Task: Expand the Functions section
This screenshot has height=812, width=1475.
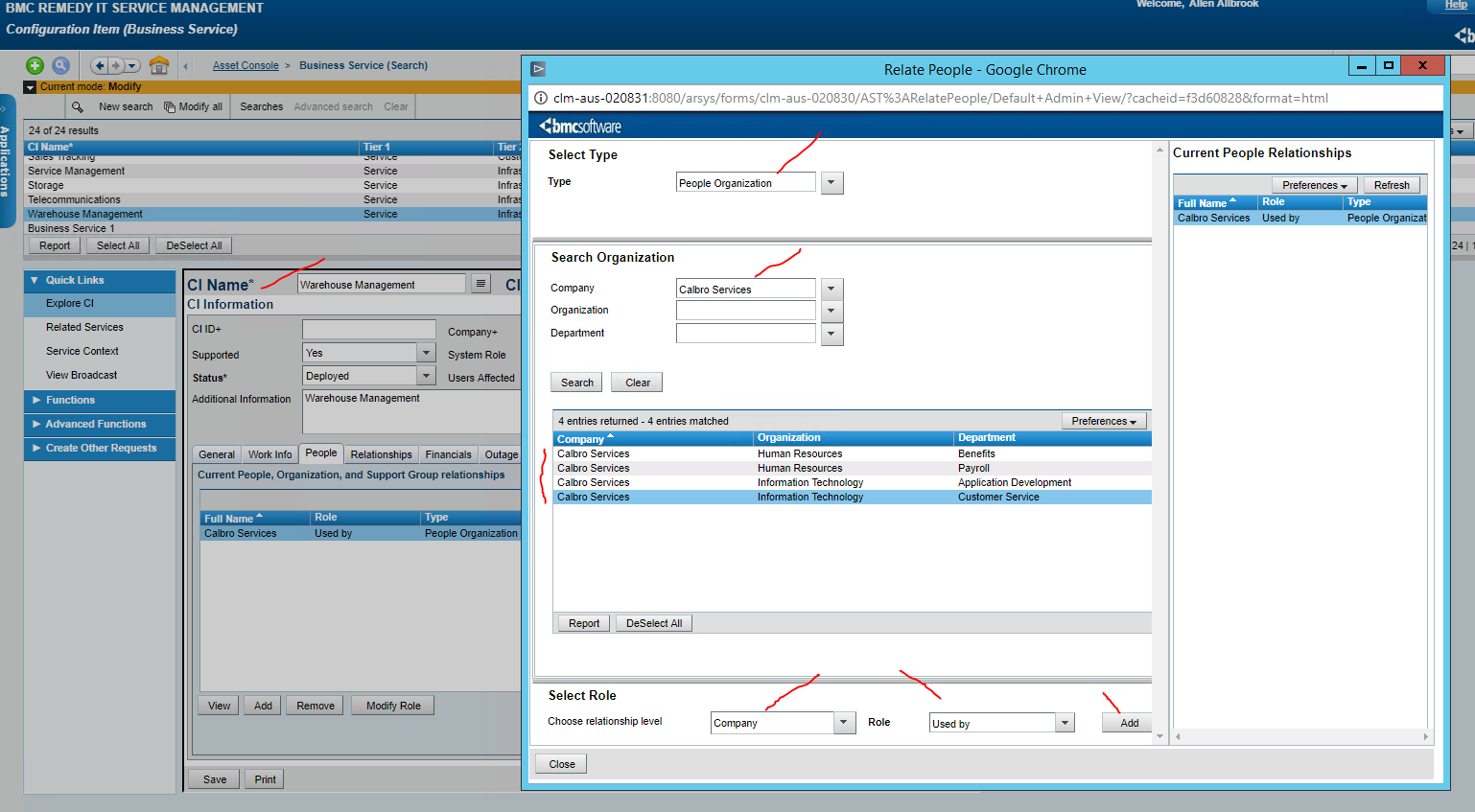Action: point(36,400)
